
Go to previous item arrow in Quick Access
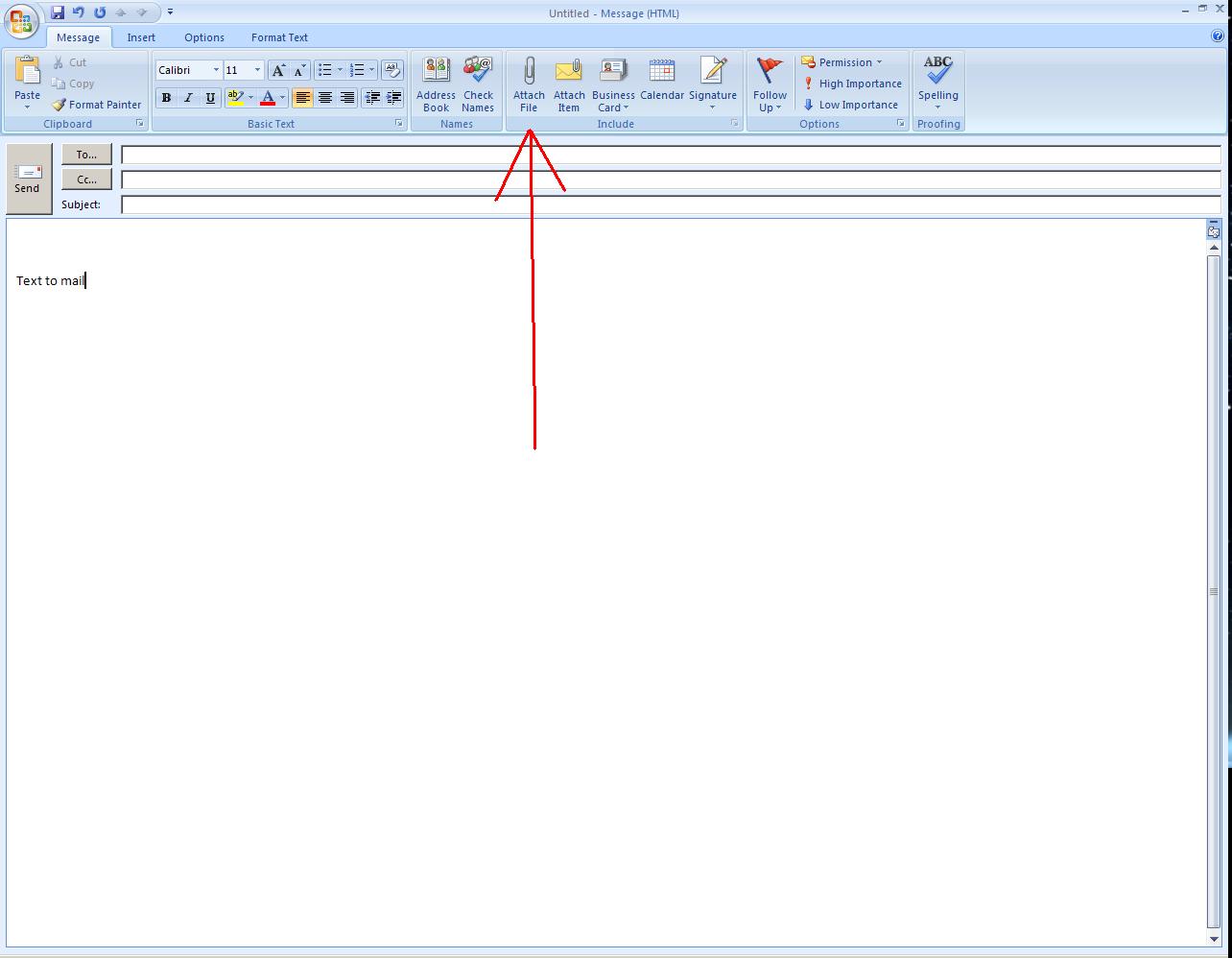coord(121,12)
